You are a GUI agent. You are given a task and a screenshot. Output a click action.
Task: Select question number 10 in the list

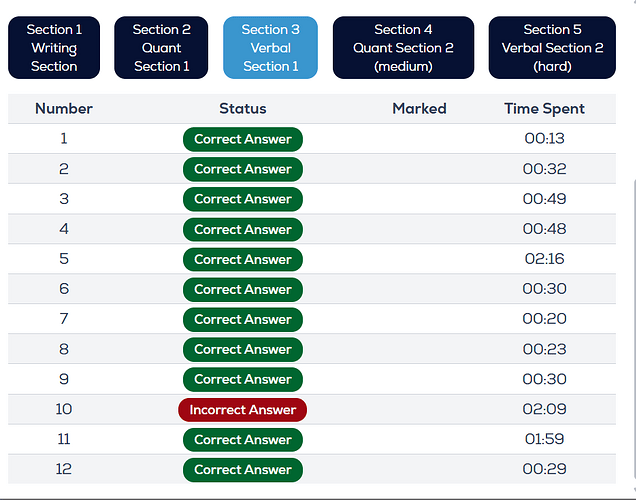[x=64, y=409]
